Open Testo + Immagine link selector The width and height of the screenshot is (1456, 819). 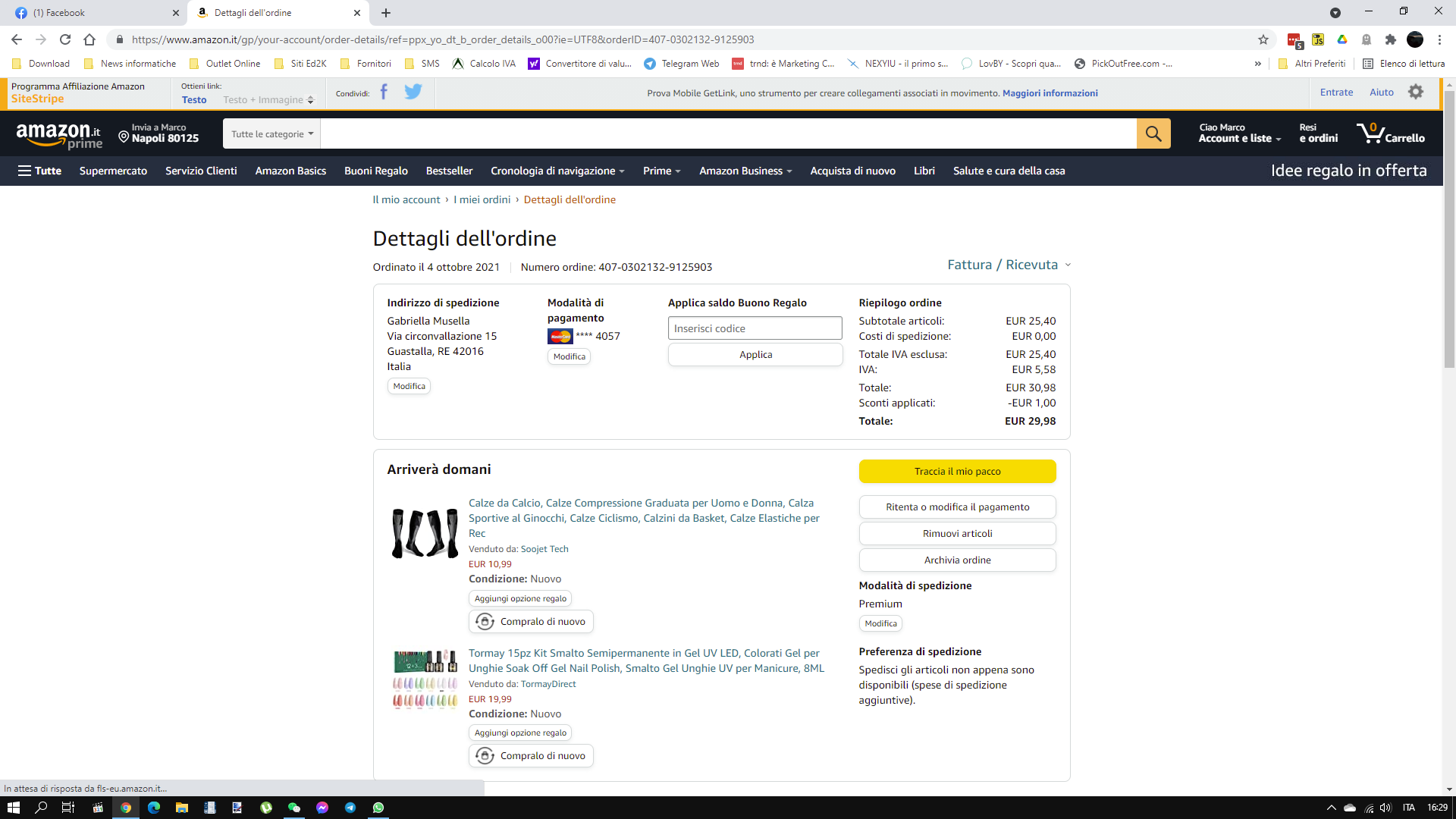[268, 100]
